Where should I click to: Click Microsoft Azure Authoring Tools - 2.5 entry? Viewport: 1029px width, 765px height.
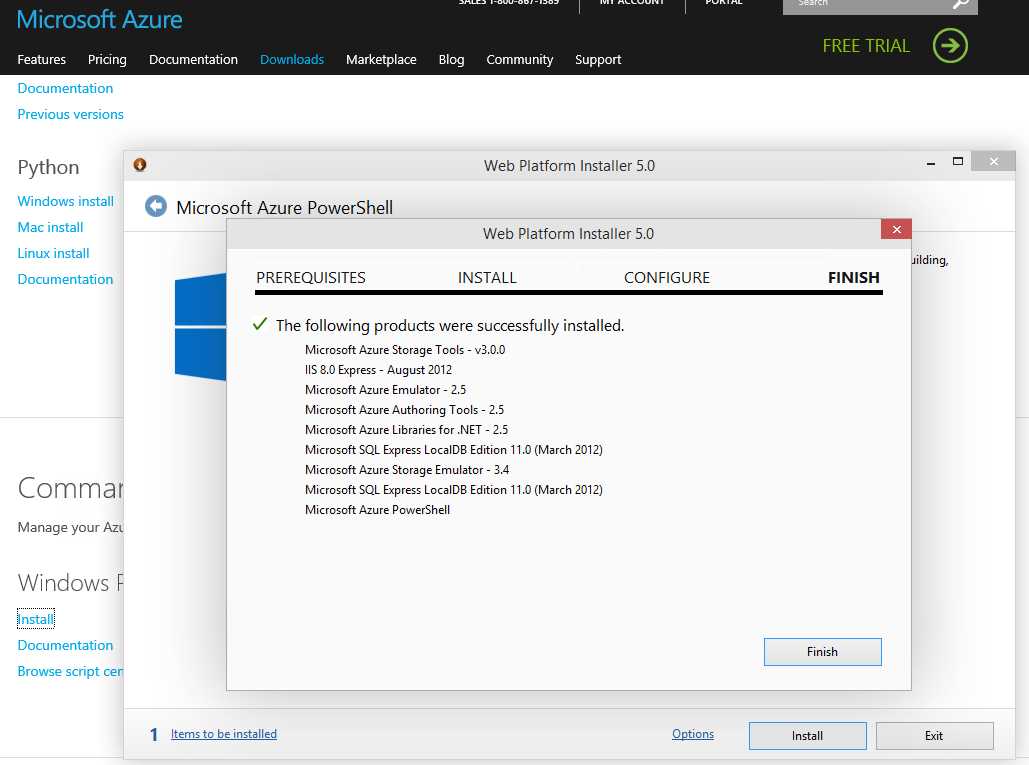(x=404, y=410)
